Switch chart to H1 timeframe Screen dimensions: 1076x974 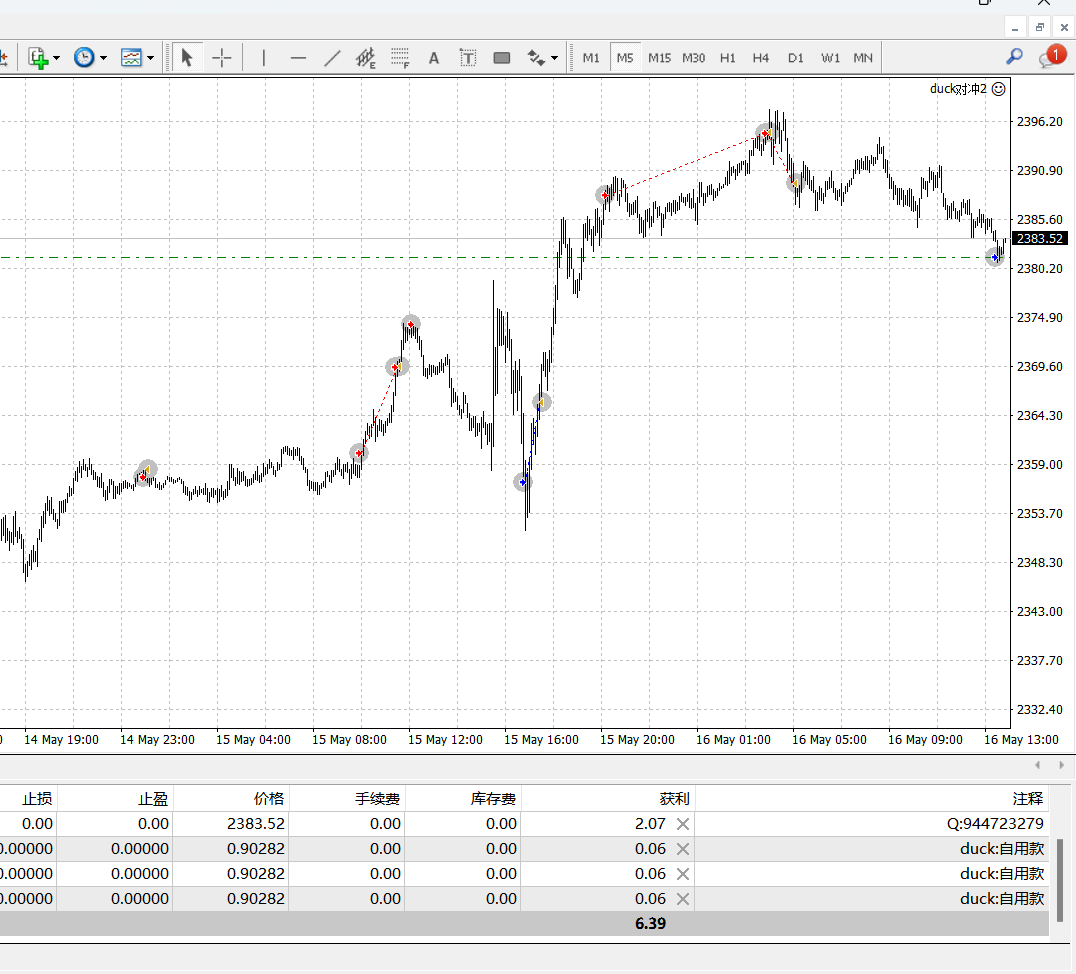[x=727, y=58]
